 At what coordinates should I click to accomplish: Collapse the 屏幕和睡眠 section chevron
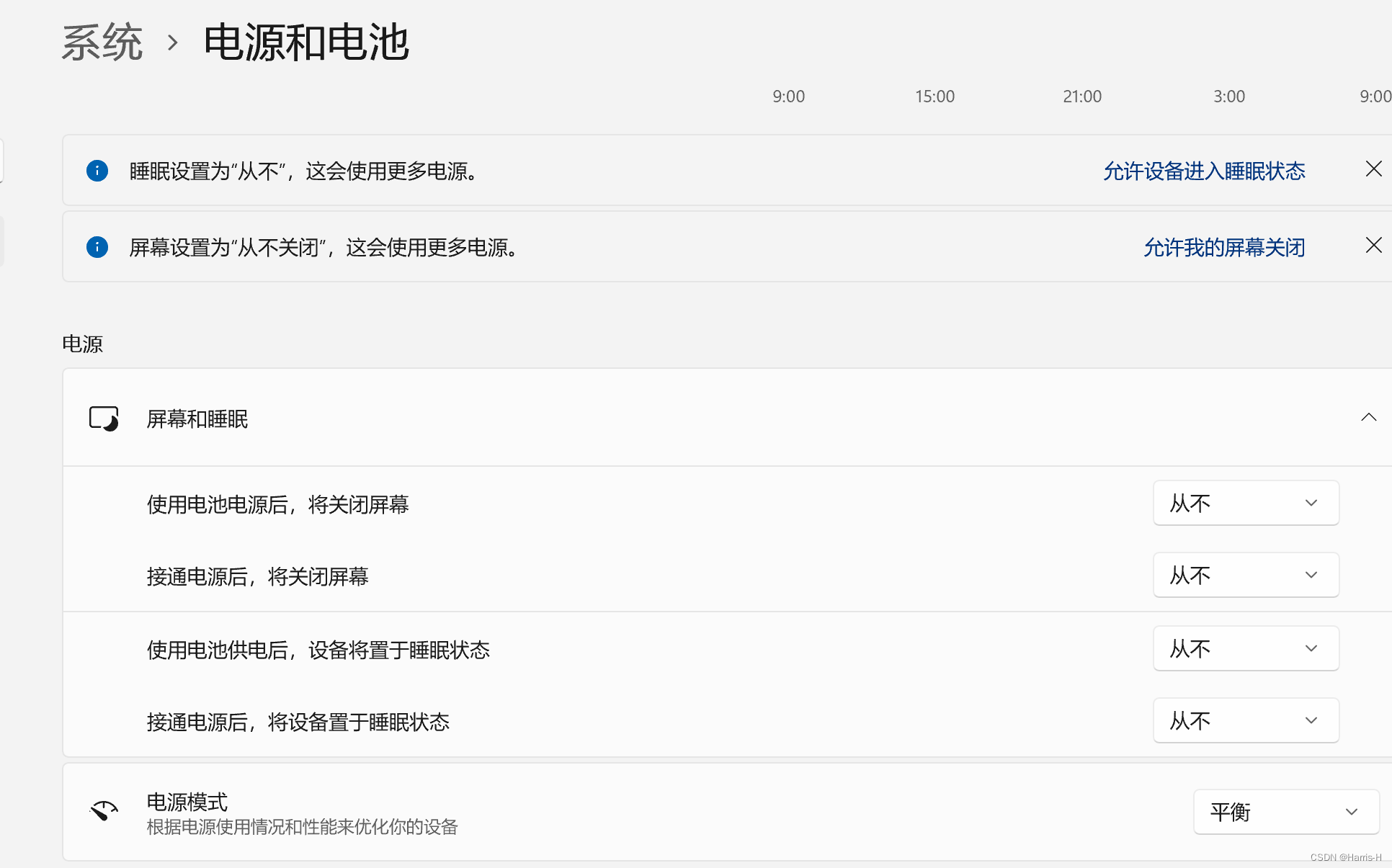(1368, 418)
